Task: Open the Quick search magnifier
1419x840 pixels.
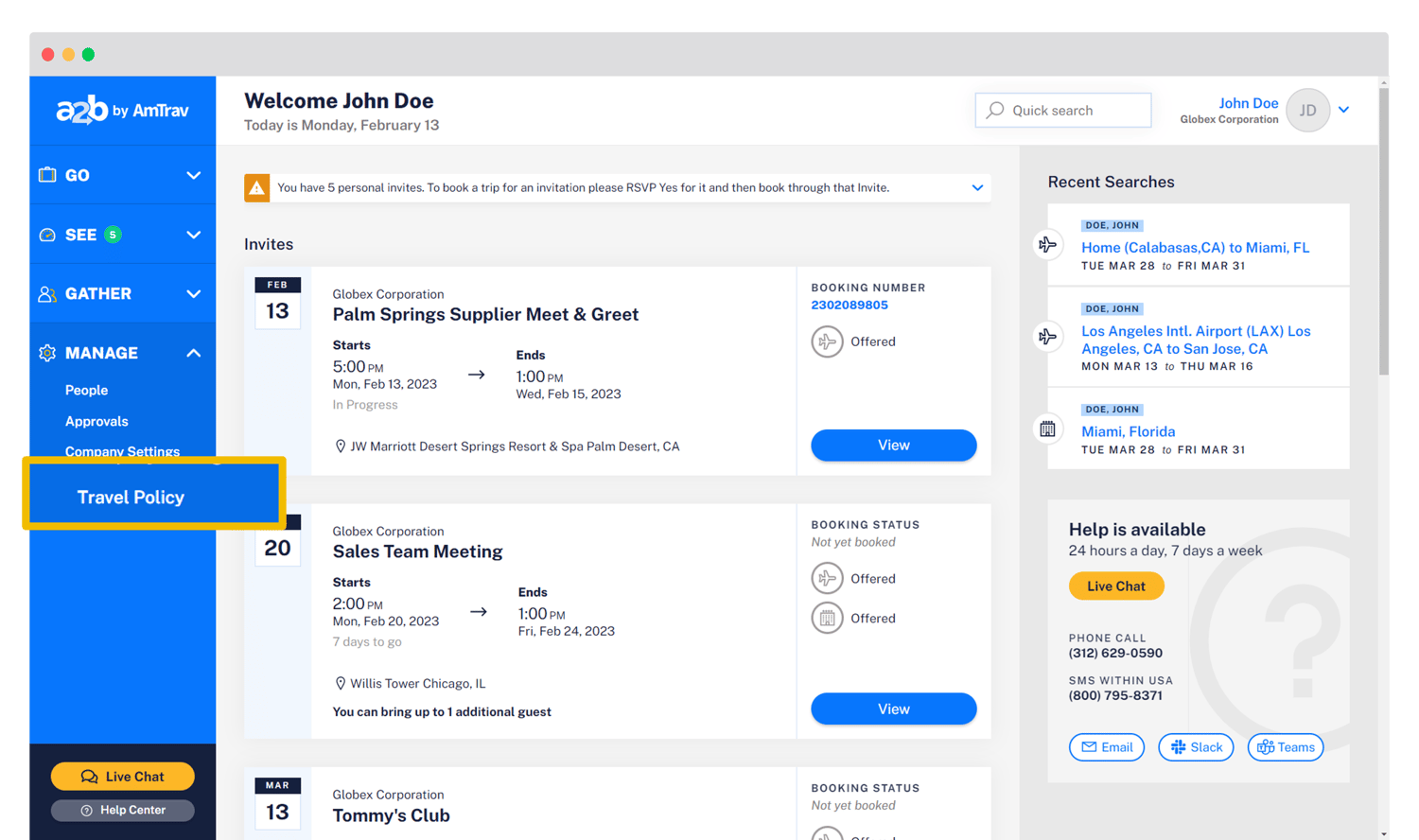Action: pos(994,110)
